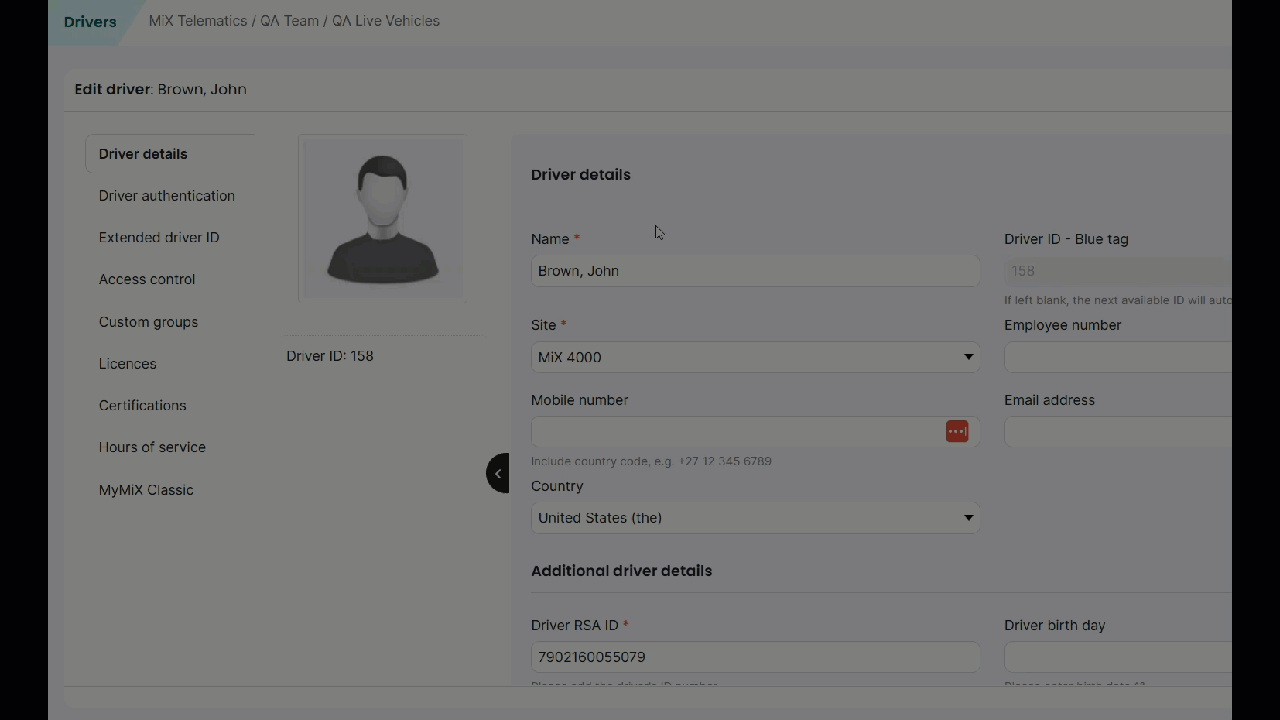Select the Driver details tab
This screenshot has width=1280, height=720.
143,154
